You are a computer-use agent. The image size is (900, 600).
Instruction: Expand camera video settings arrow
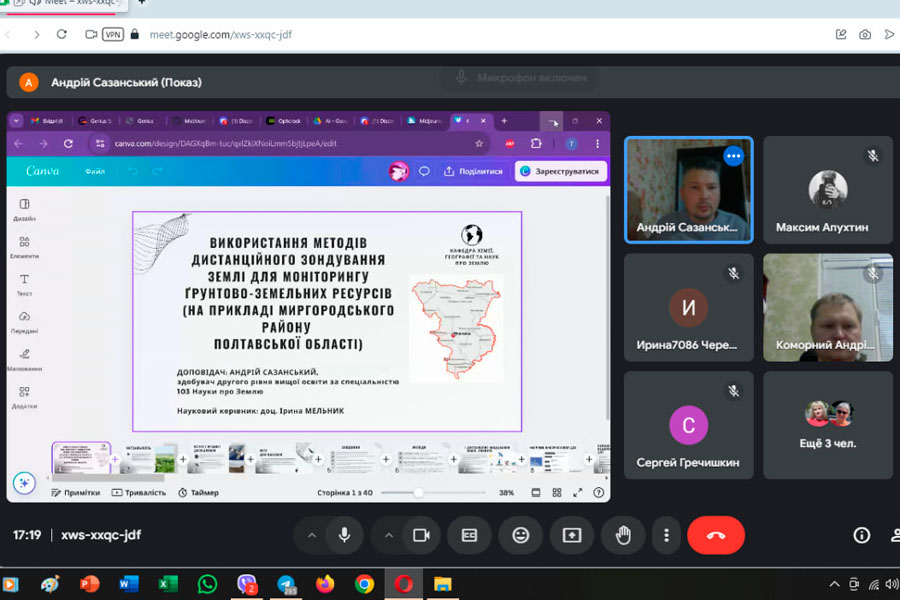(x=388, y=535)
